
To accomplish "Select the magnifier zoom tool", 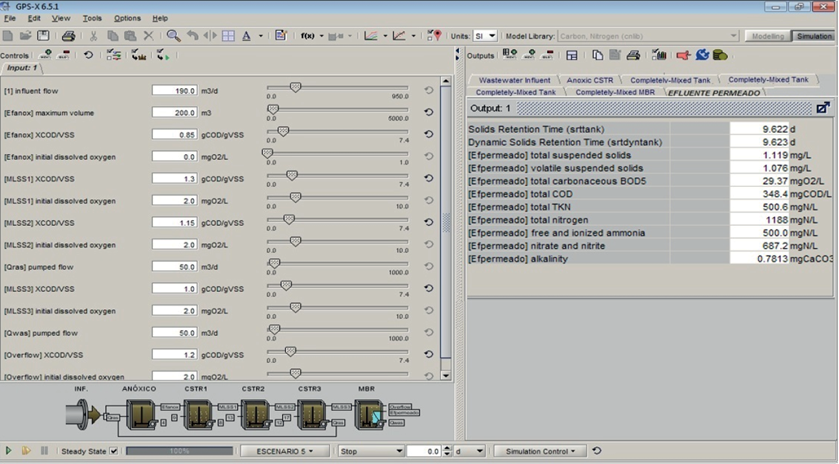I will (x=173, y=35).
